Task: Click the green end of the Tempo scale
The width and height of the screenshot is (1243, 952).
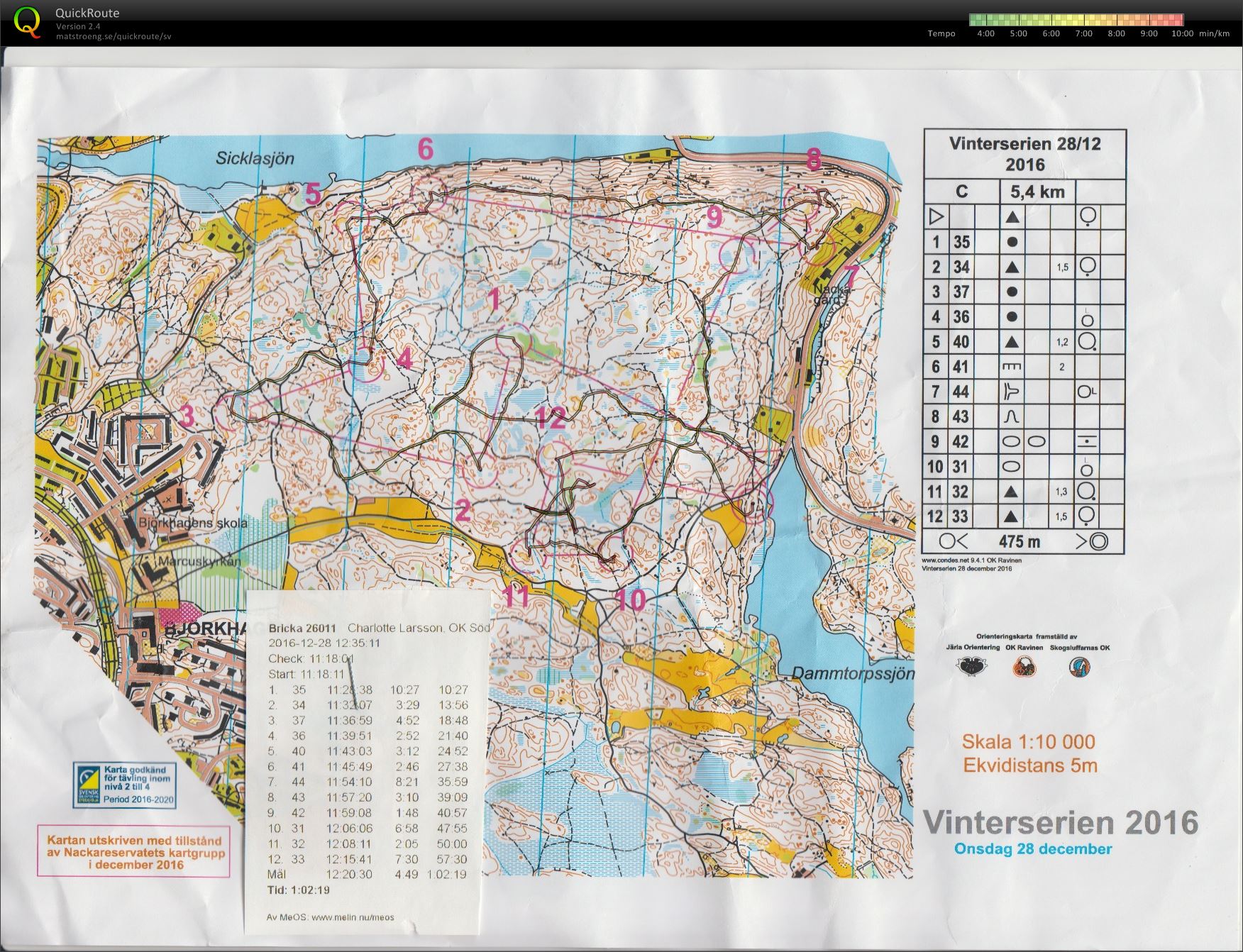Action: [x=975, y=20]
